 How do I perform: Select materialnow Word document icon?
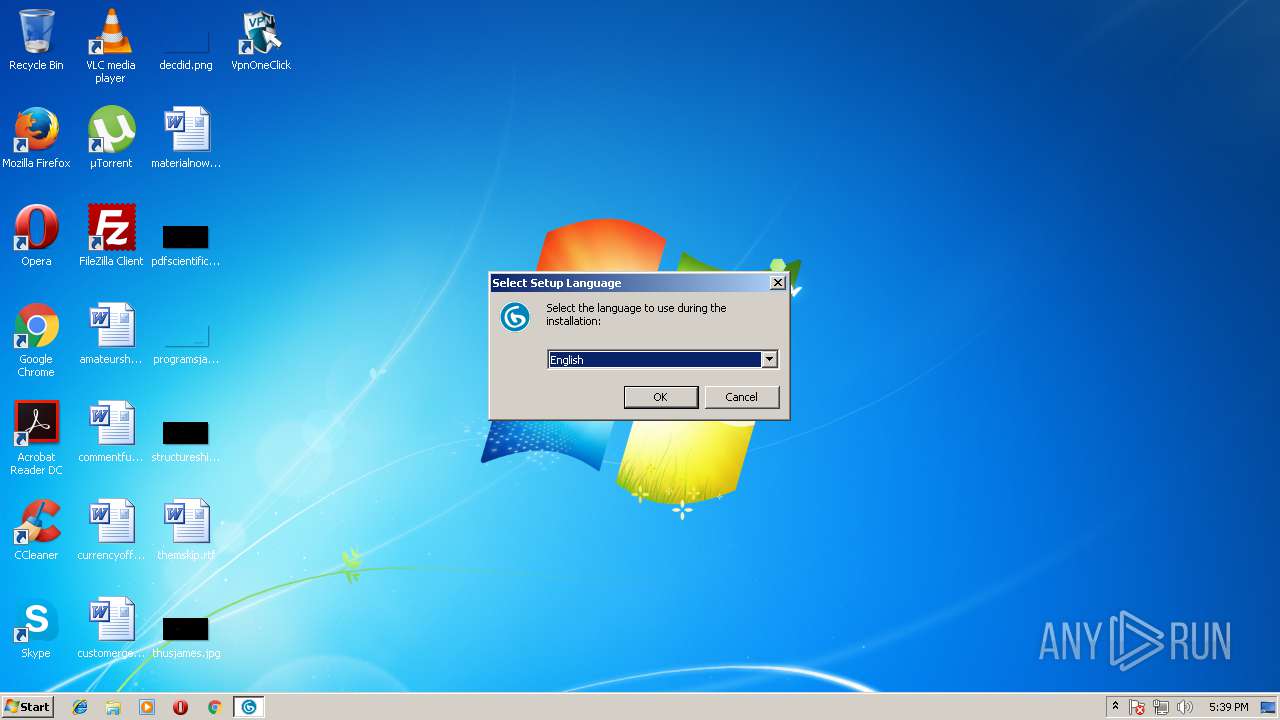point(185,138)
